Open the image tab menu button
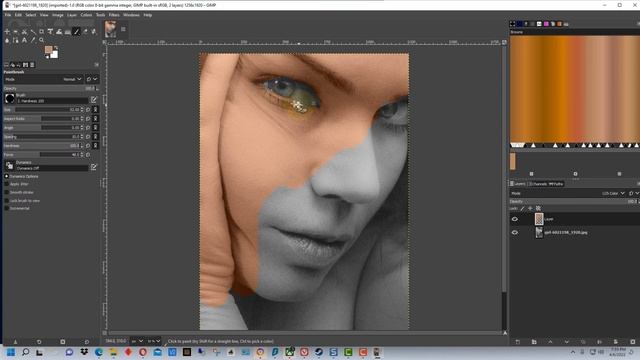 tap(123, 29)
